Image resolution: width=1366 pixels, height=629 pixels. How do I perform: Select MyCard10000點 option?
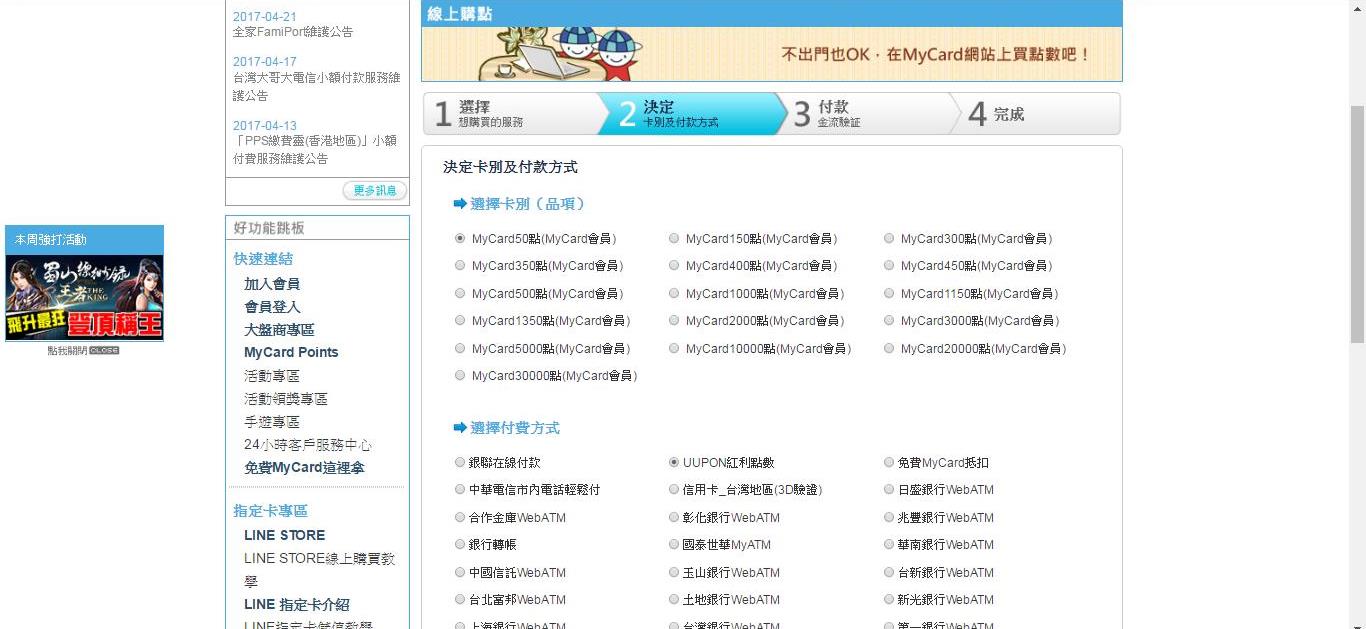[674, 349]
